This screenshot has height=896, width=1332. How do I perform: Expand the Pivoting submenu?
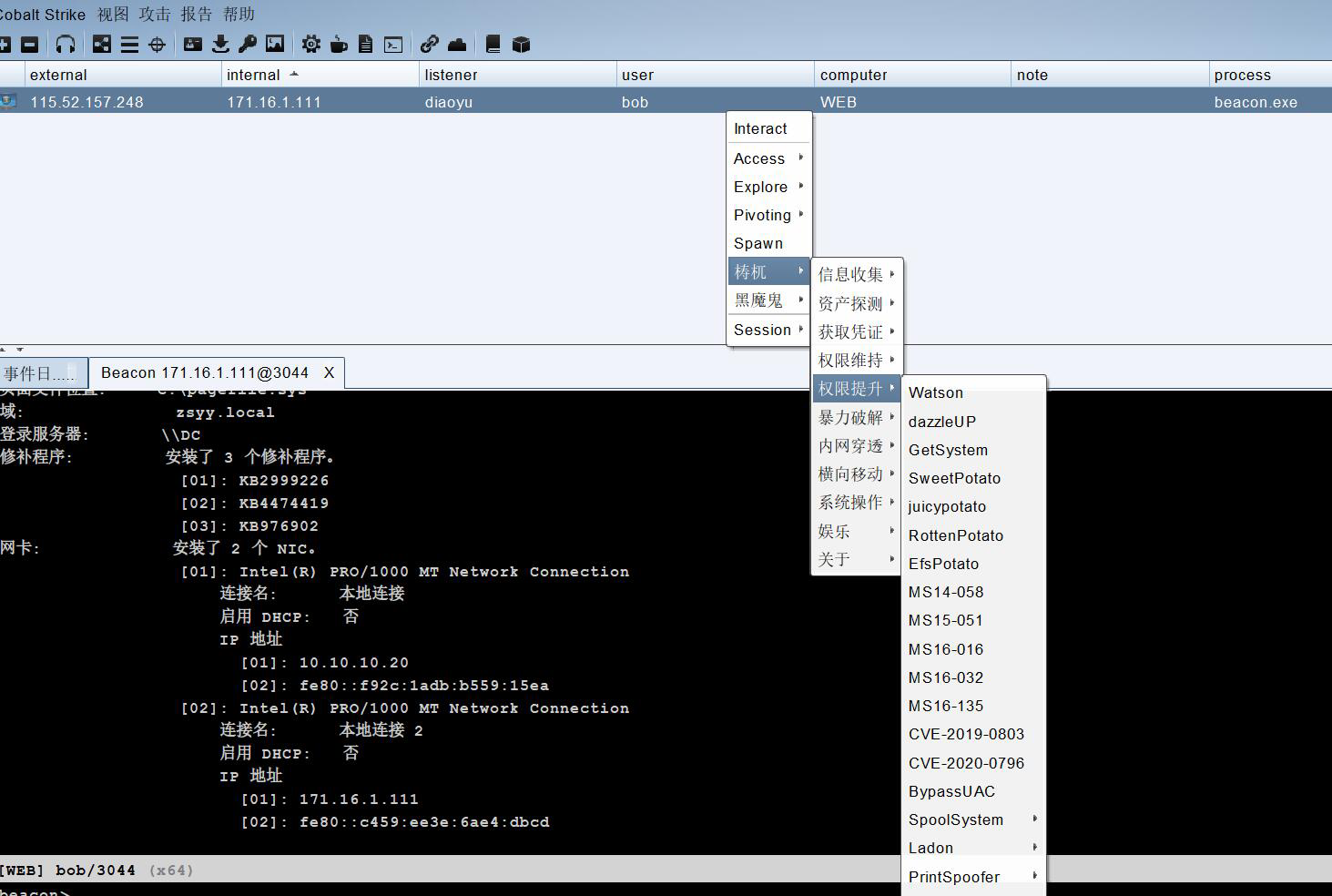pyautogui.click(x=768, y=215)
